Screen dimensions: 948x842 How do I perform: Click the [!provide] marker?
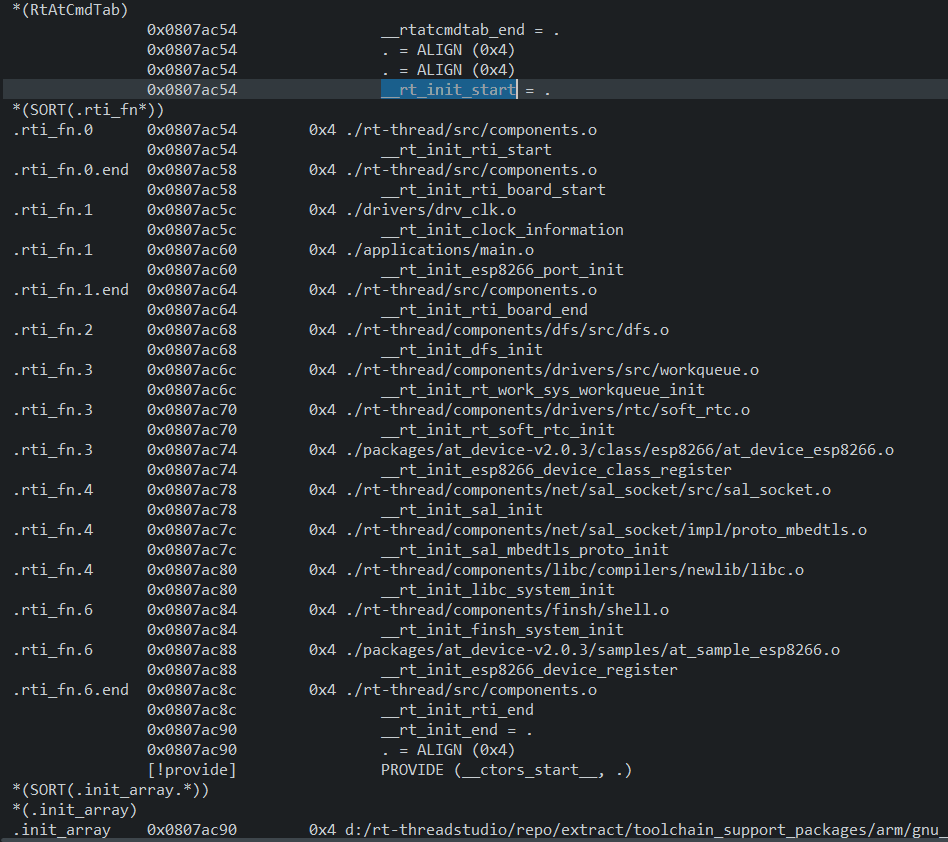coord(192,769)
